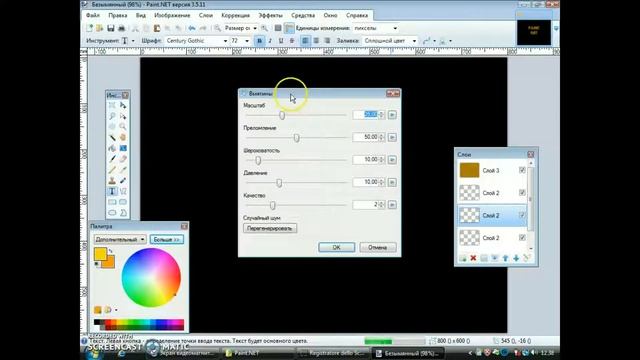Select the Freeform Shape tool

[123, 213]
